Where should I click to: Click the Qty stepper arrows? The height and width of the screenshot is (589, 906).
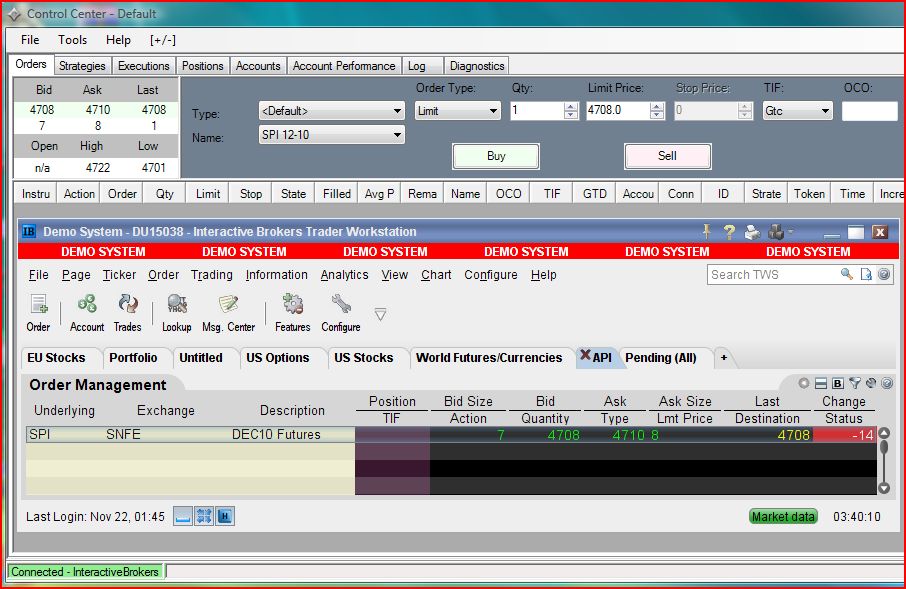point(571,110)
